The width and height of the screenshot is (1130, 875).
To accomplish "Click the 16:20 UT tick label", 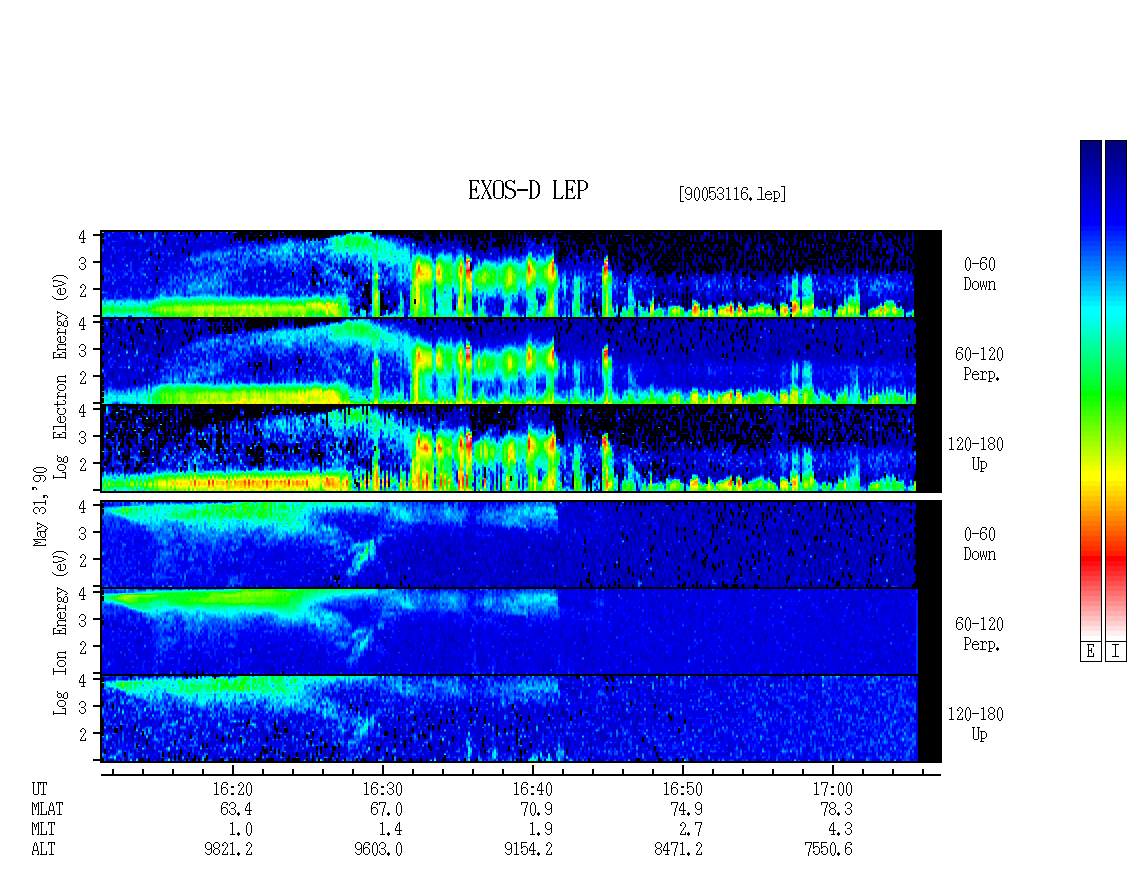I will click(232, 789).
